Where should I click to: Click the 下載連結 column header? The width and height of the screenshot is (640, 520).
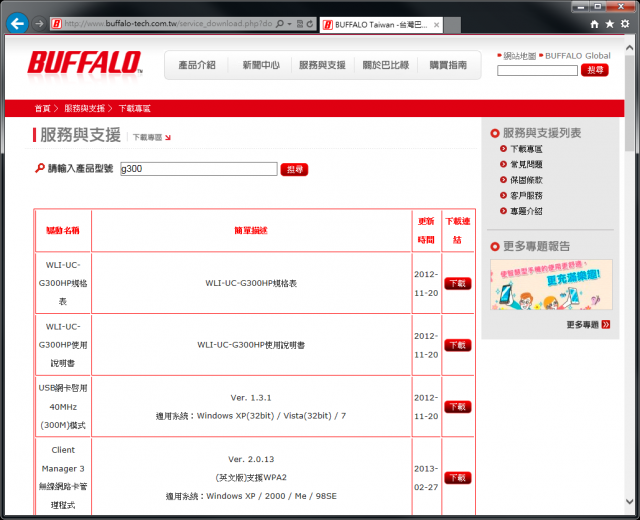point(458,231)
